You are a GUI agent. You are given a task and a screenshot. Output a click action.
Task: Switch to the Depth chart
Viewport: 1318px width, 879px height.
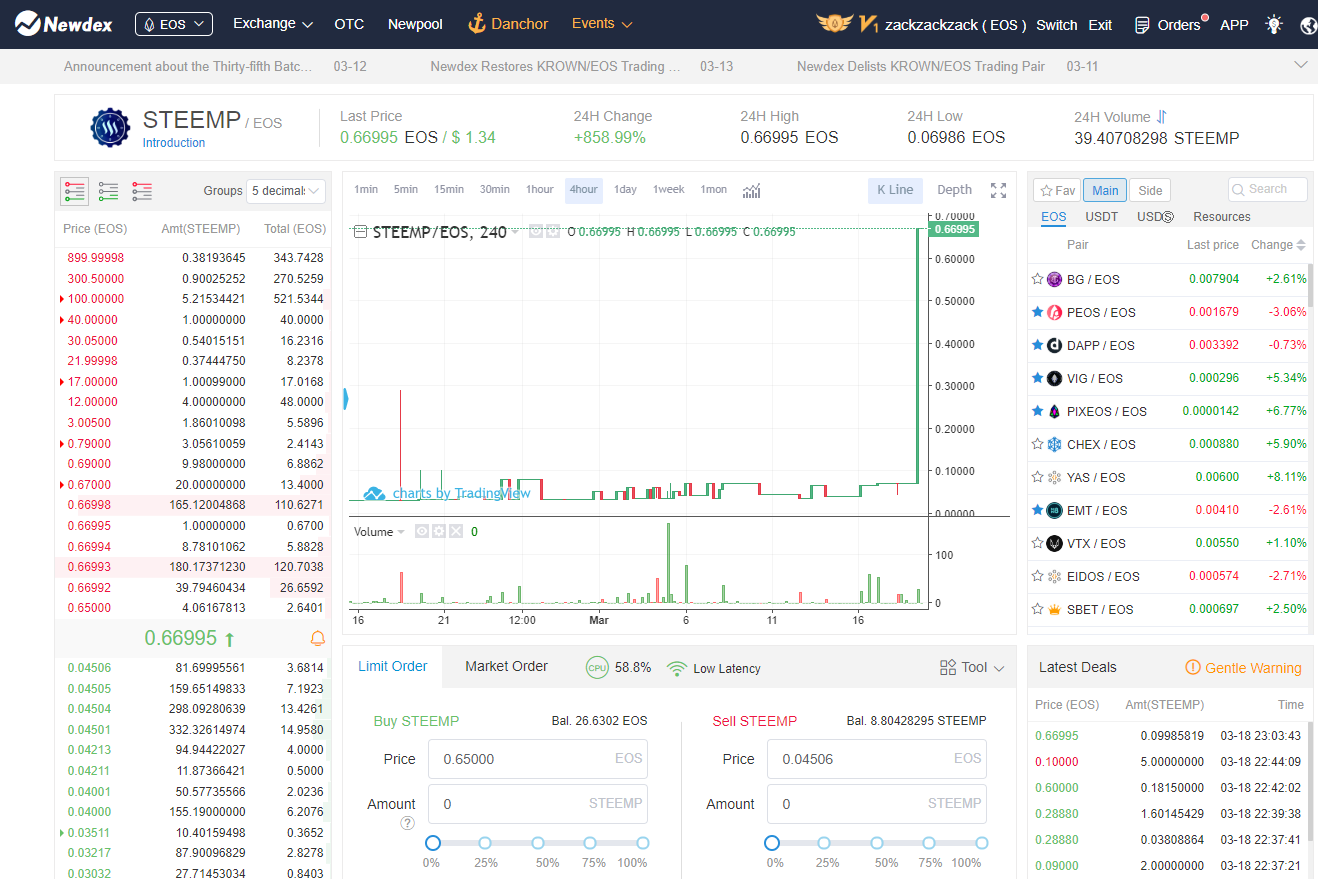tap(954, 190)
